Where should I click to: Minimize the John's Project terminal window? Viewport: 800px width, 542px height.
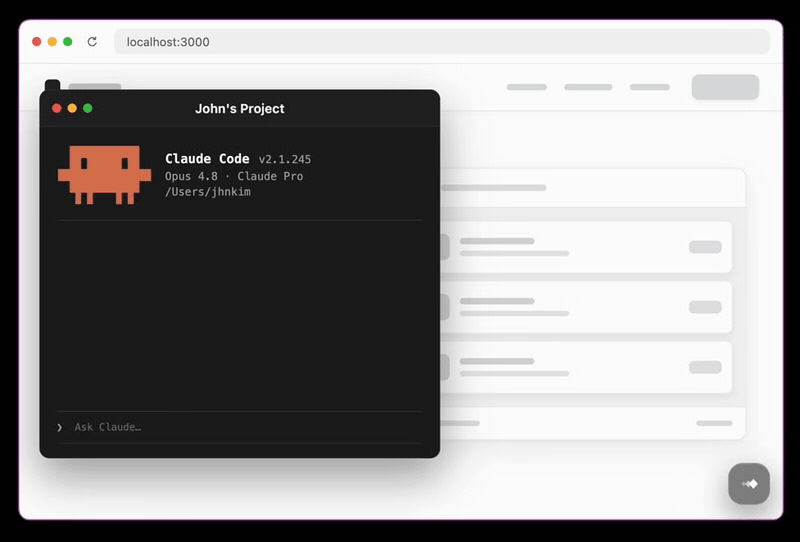click(72, 108)
